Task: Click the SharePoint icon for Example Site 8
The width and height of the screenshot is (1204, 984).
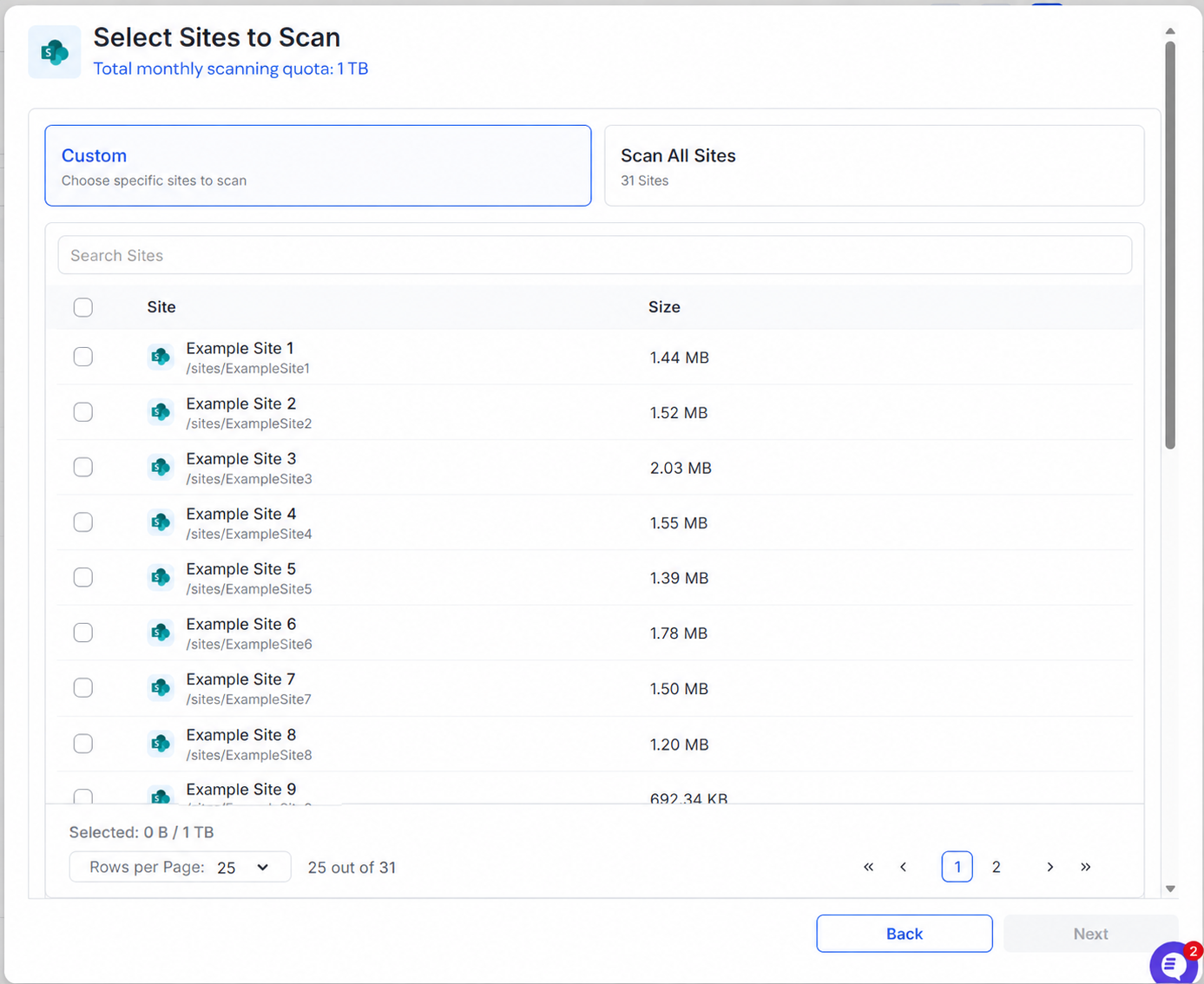Action: tap(161, 744)
